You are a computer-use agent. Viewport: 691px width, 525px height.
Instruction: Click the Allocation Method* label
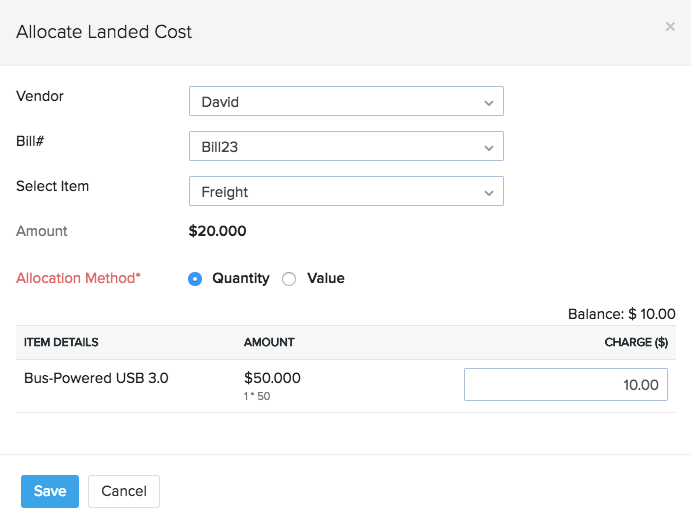[x=78, y=278]
